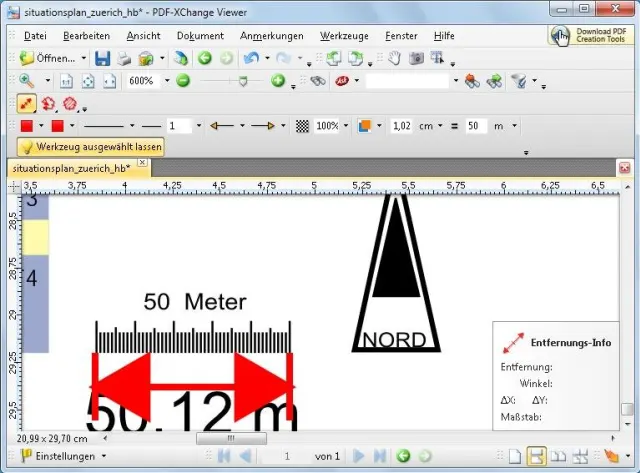
Task: Click the red OCR icon
Action: click(x=342, y=81)
